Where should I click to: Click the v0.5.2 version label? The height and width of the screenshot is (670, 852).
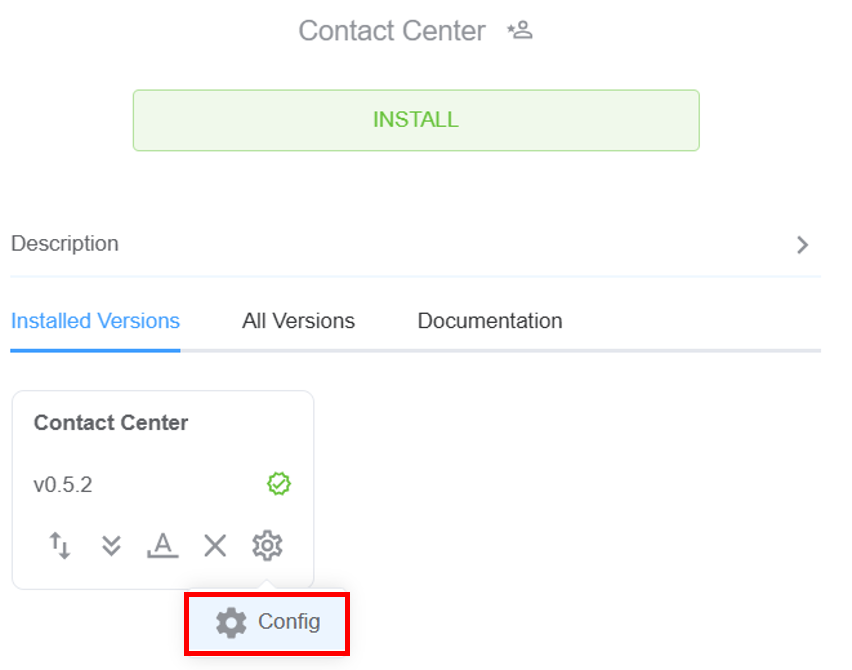[63, 485]
